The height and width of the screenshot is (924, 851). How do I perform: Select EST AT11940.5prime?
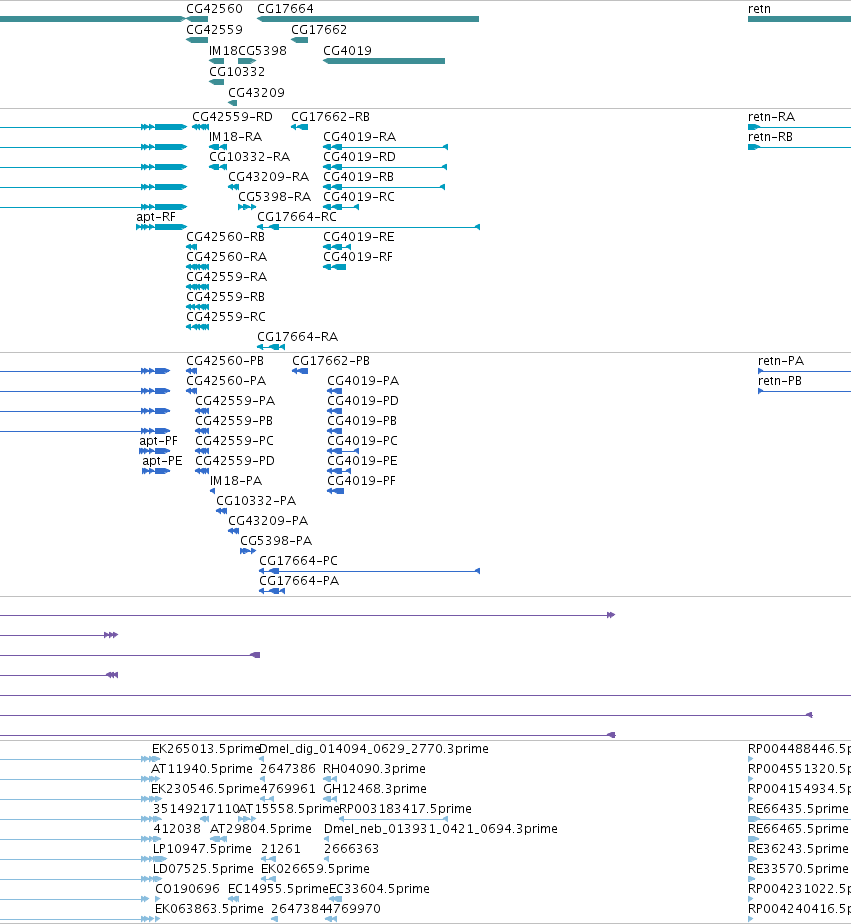pos(202,768)
